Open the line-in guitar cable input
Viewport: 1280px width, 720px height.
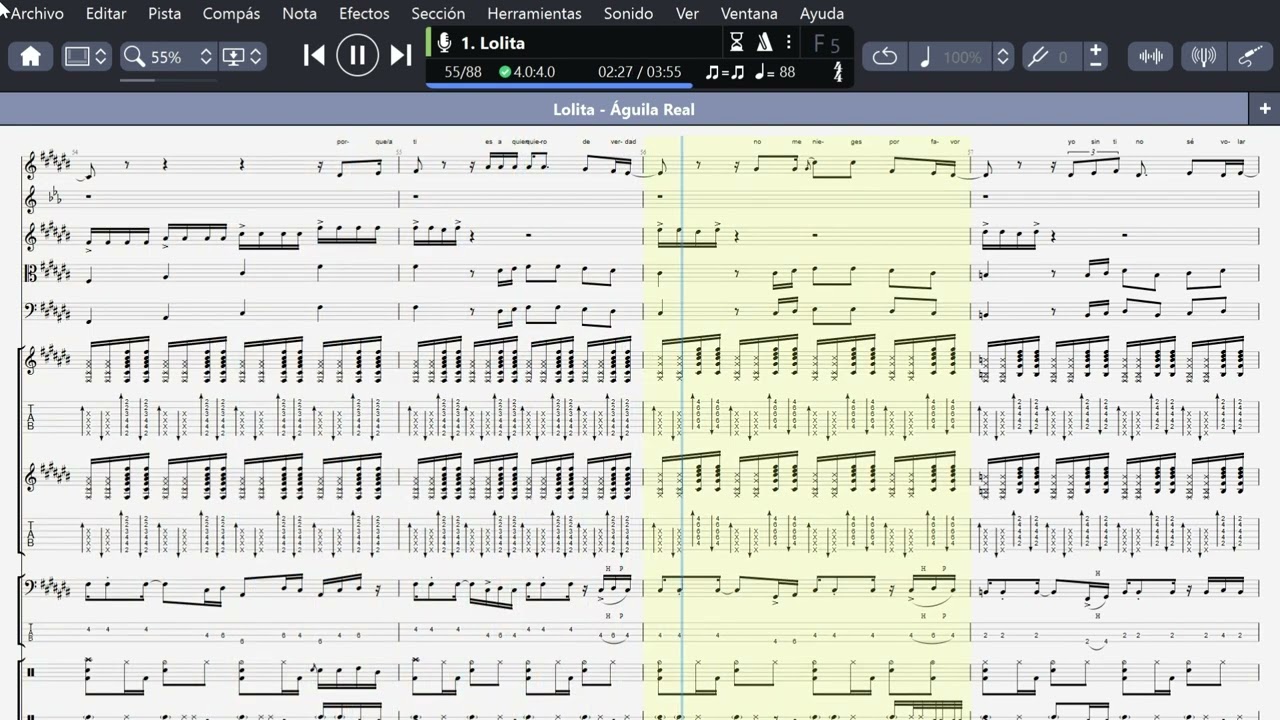(1250, 57)
